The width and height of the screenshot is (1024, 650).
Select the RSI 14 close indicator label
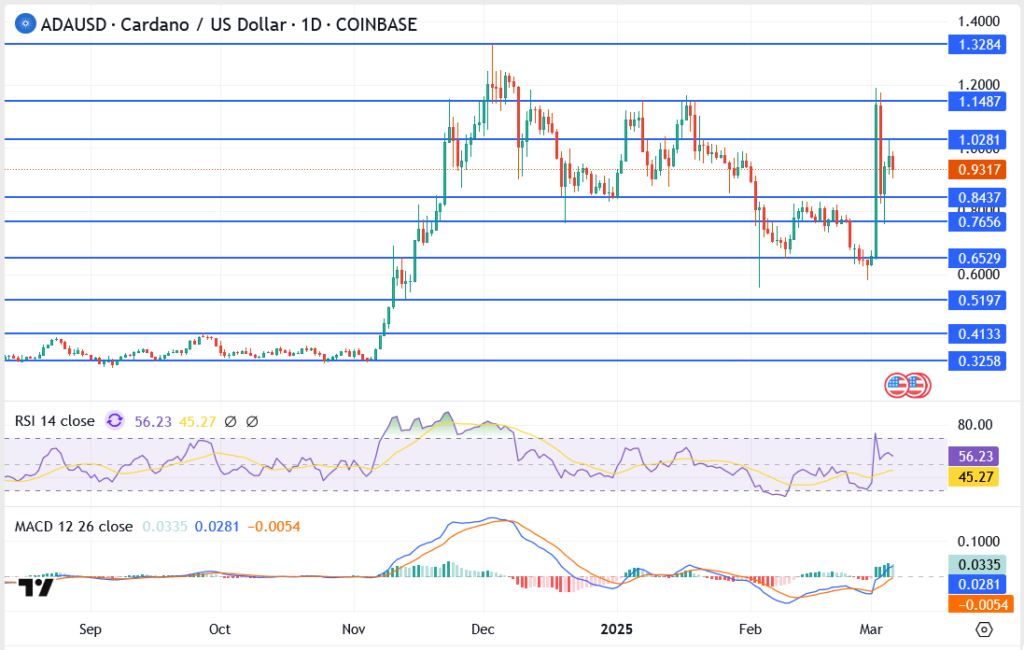pyautogui.click(x=54, y=421)
